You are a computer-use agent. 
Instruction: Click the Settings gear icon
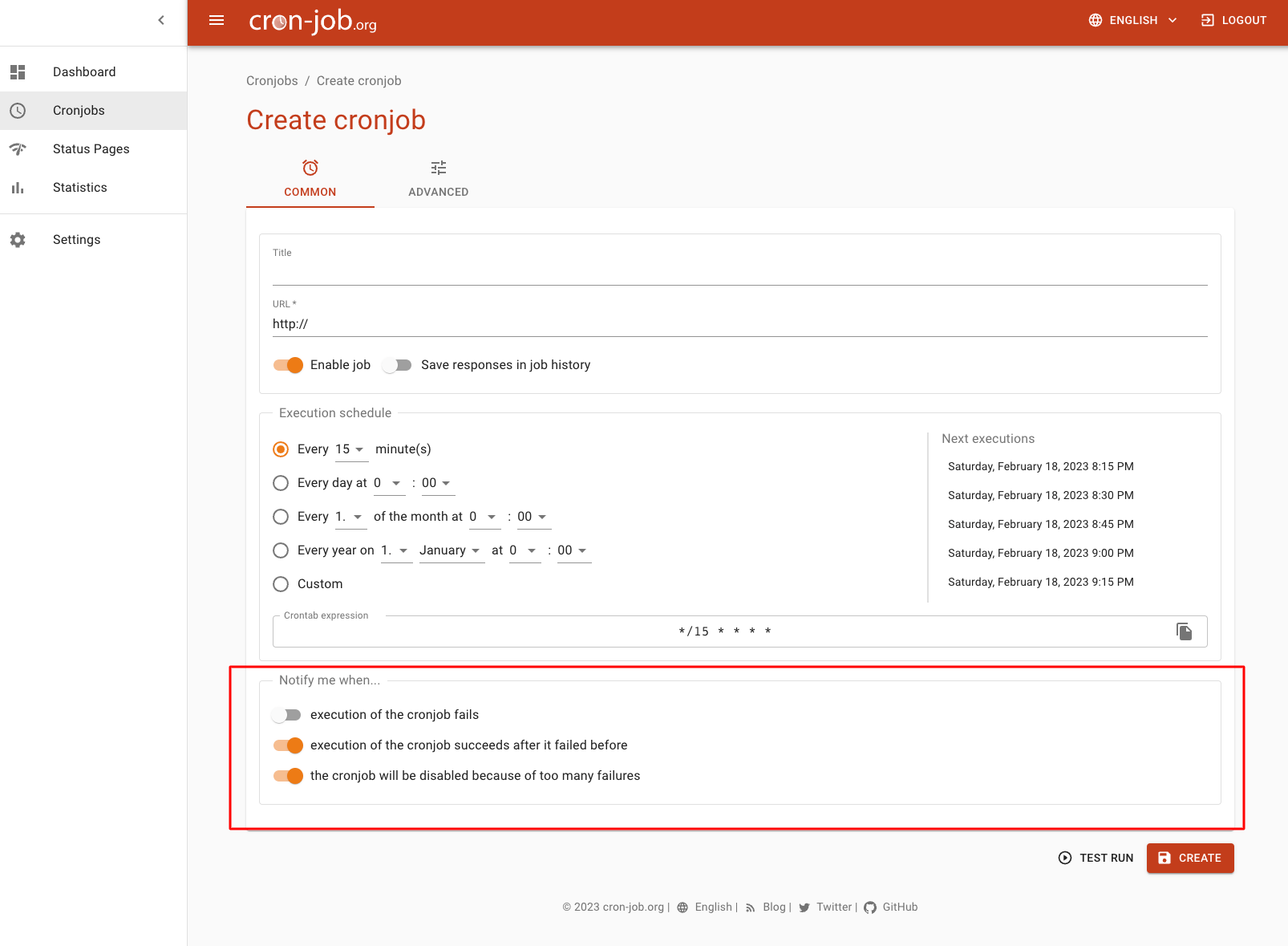click(x=18, y=240)
